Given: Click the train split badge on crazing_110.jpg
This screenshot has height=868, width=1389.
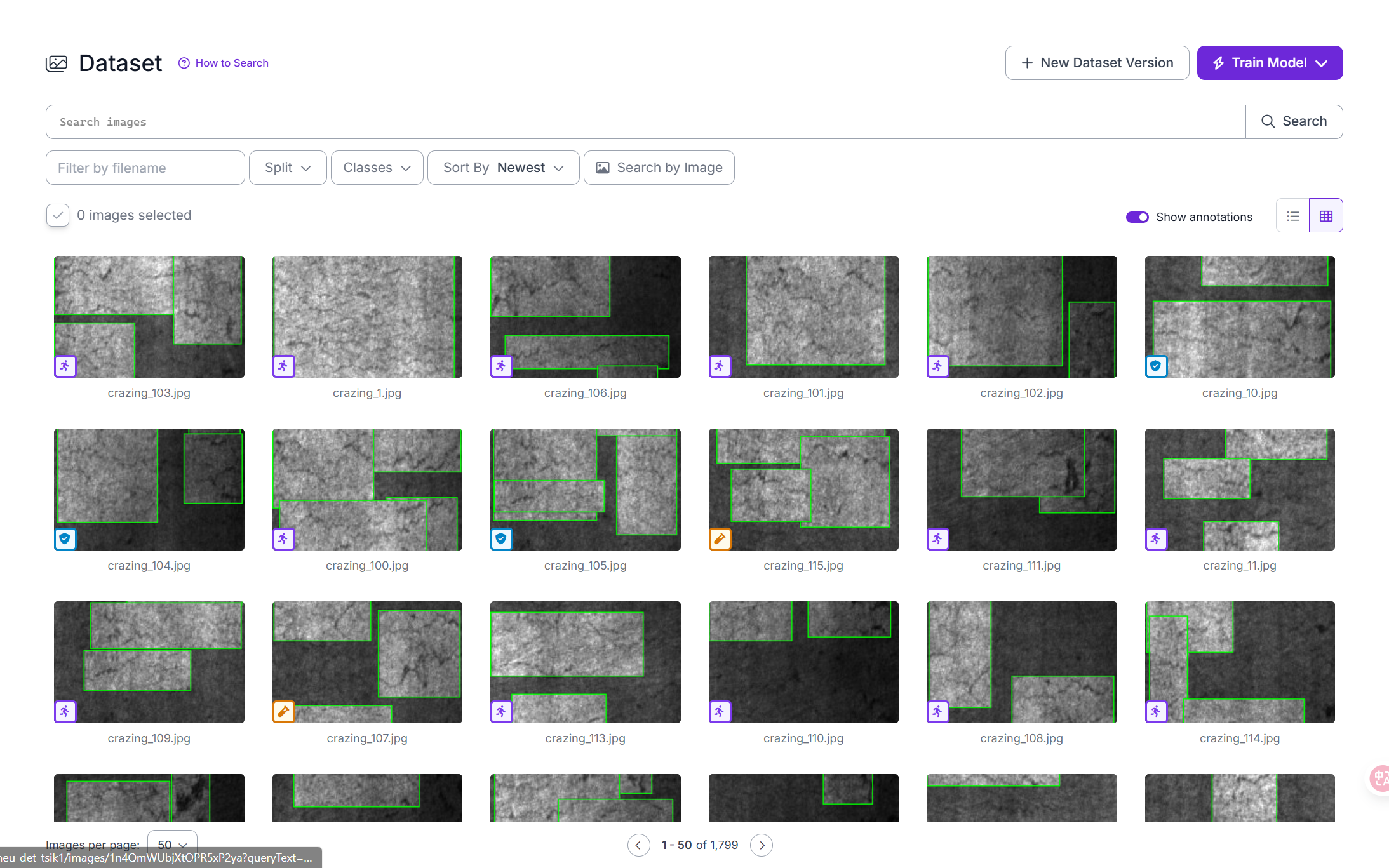Looking at the screenshot, I should click(720, 712).
